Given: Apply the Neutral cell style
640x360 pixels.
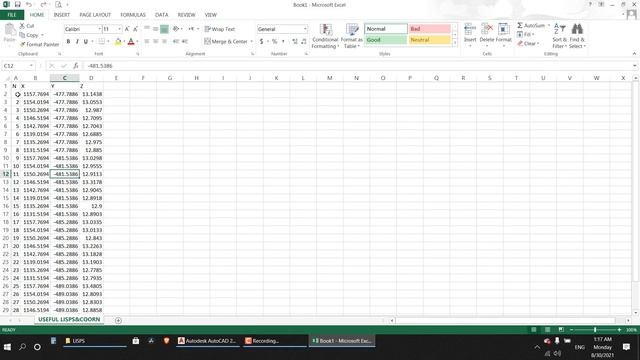Looking at the screenshot, I should 429,40.
